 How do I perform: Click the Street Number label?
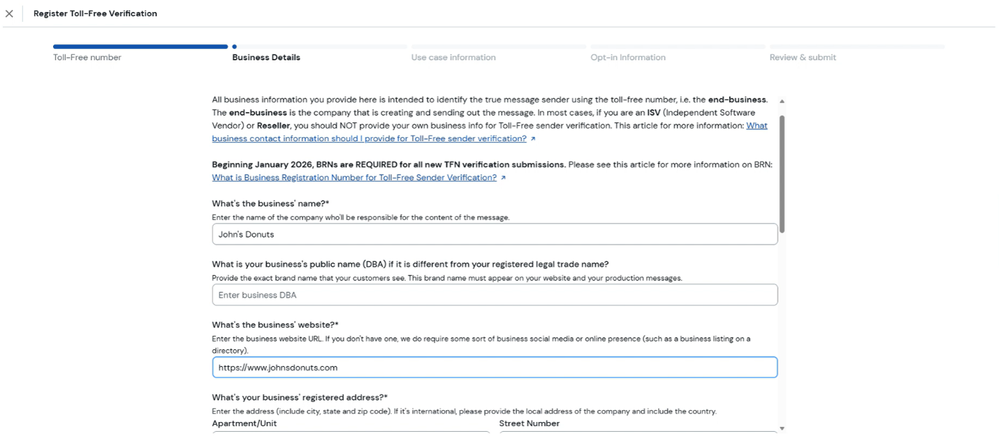click(x=529, y=423)
